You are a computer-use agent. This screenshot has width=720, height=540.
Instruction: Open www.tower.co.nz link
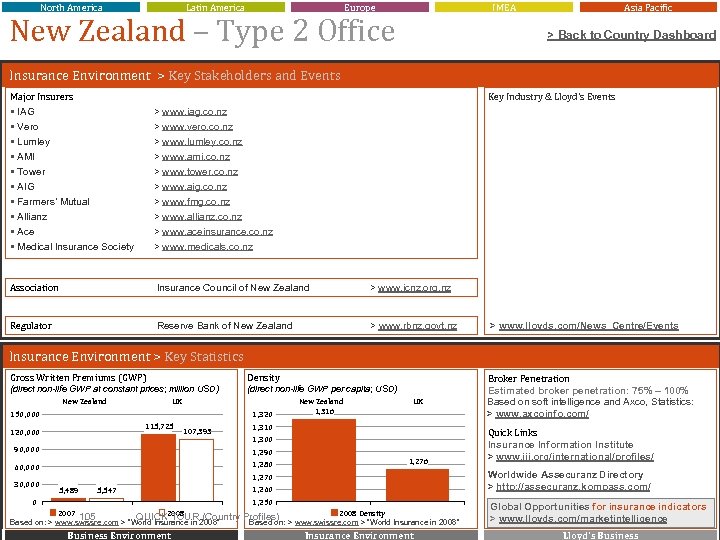(x=200, y=172)
